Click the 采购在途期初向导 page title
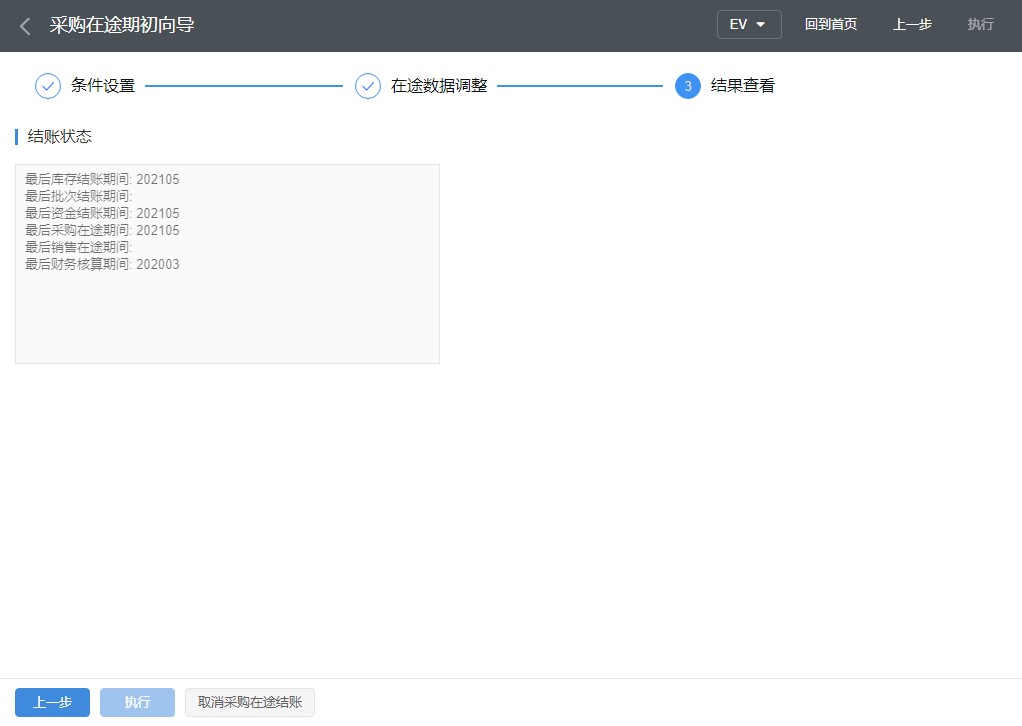Image resolution: width=1022 pixels, height=726 pixels. click(x=122, y=25)
